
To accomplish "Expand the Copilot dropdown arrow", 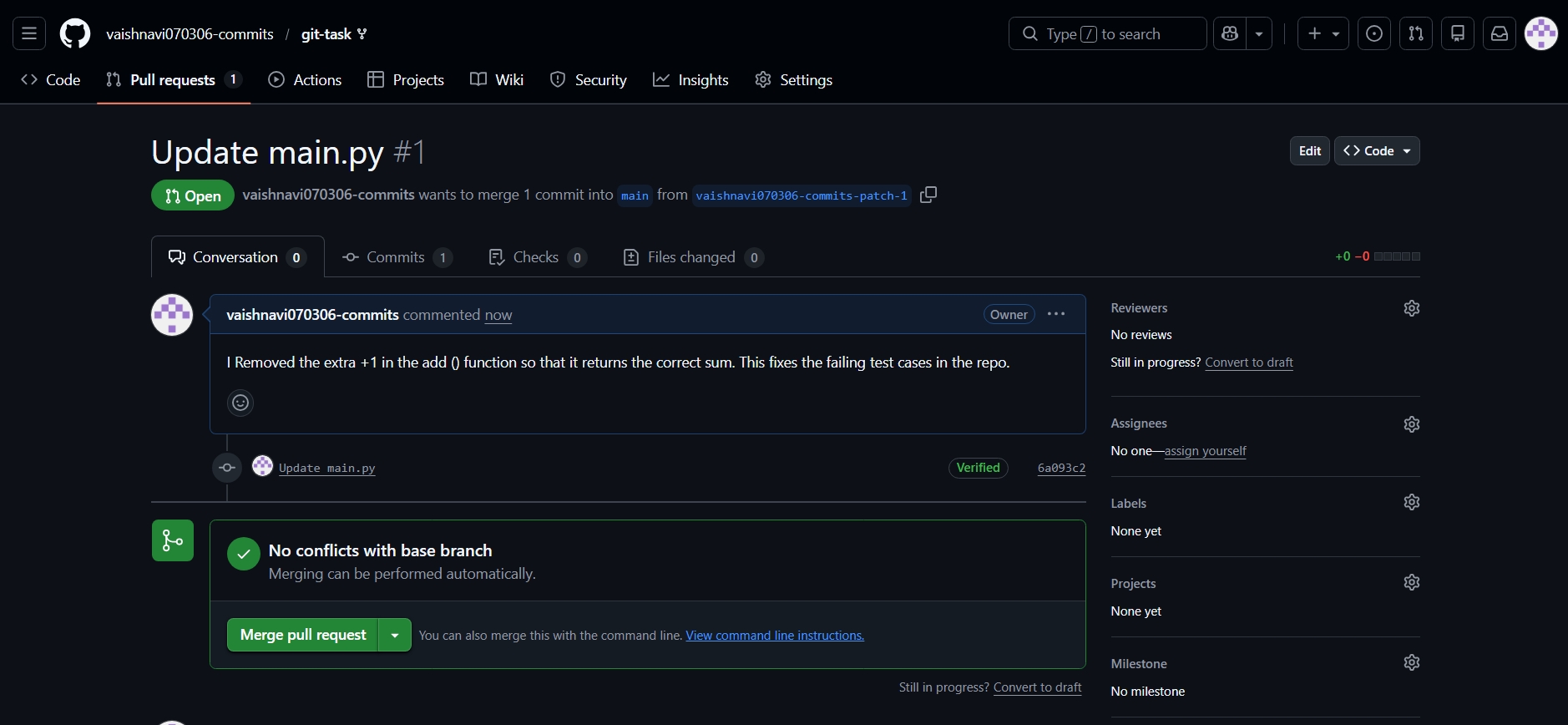I will 1259,33.
